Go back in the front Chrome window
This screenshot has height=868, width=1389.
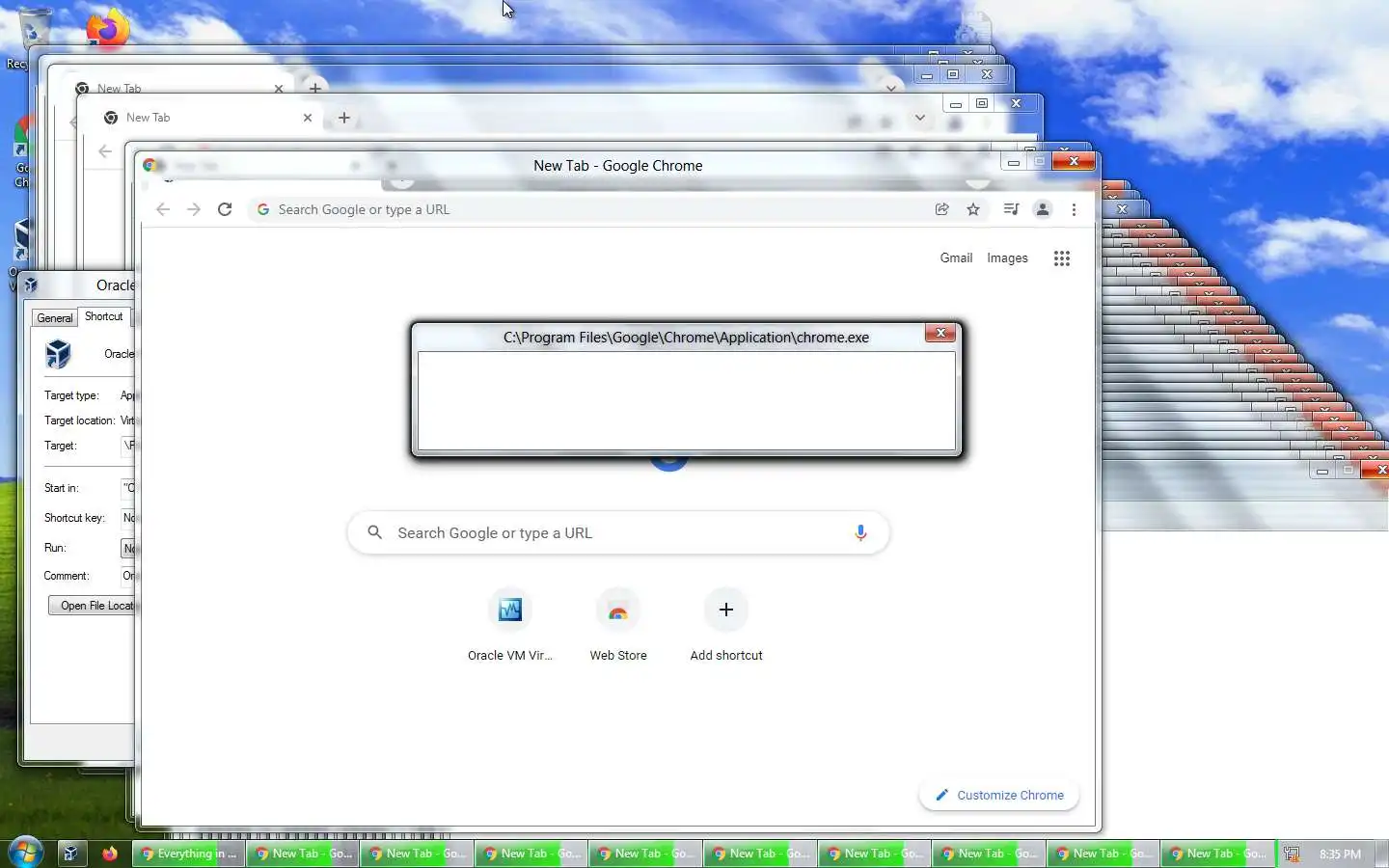(x=163, y=209)
